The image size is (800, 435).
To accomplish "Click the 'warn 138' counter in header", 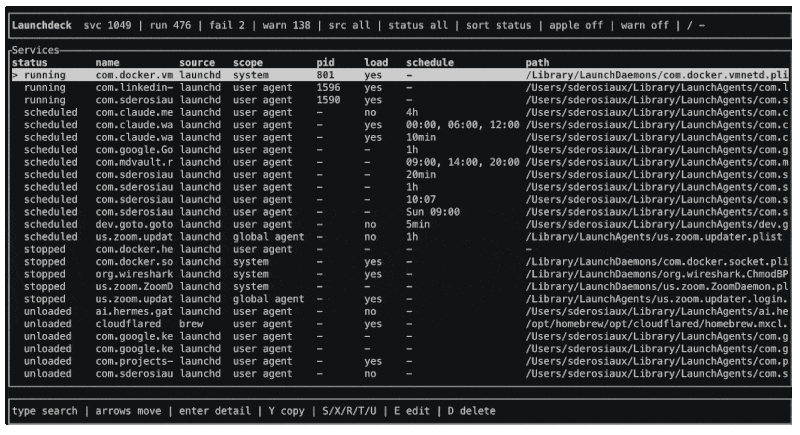I will (x=286, y=25).
